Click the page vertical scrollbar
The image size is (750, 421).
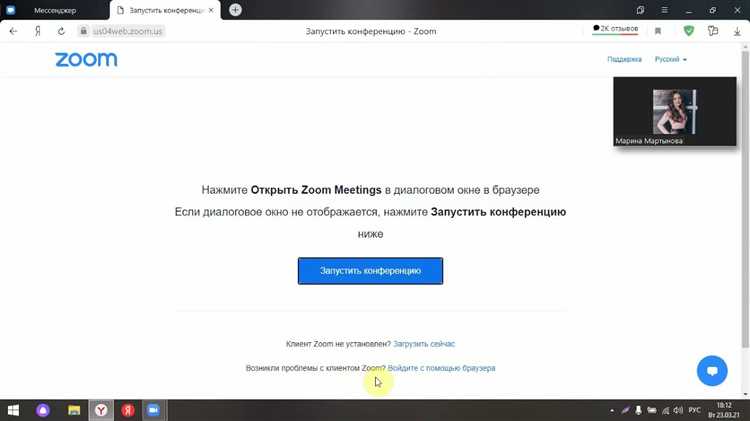pos(745,199)
